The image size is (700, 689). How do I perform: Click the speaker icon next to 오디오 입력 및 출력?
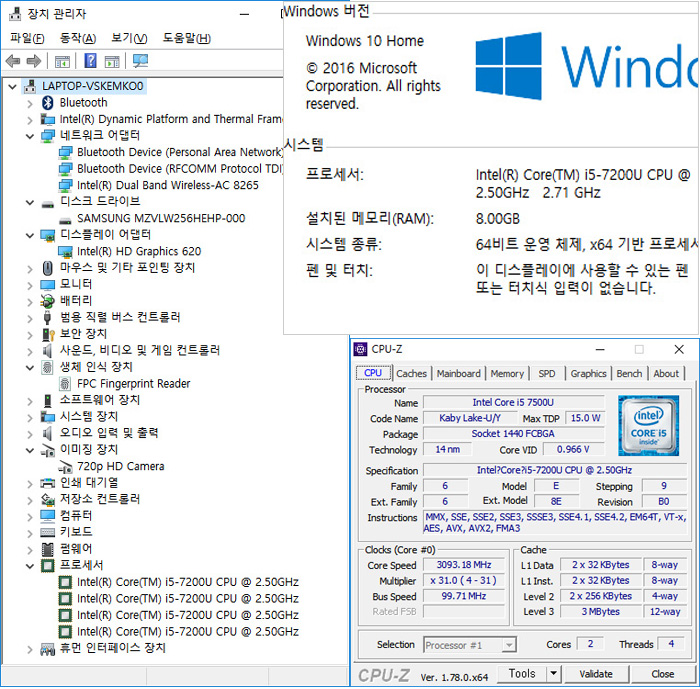[x=47, y=433]
